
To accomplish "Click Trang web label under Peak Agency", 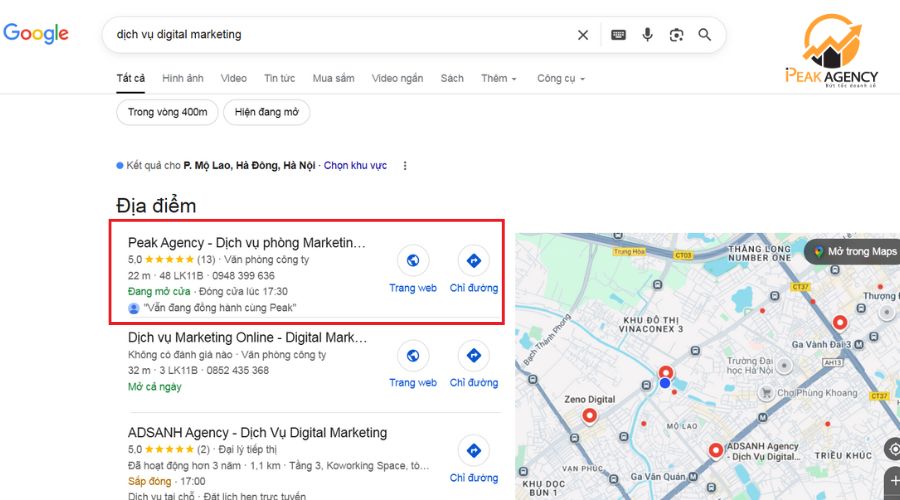I will 413,288.
